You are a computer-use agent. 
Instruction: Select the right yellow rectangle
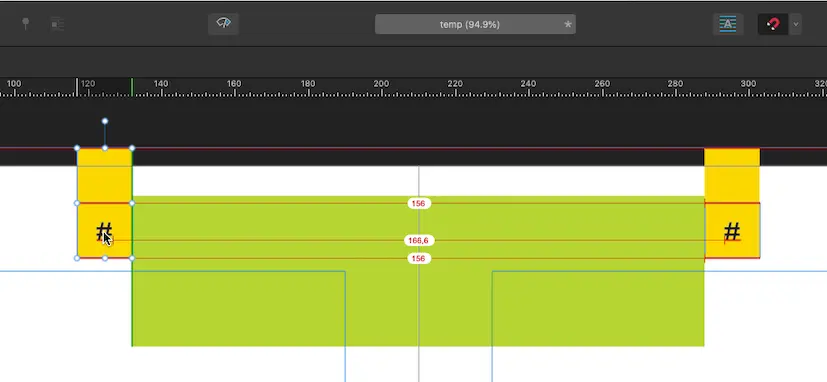(732, 203)
